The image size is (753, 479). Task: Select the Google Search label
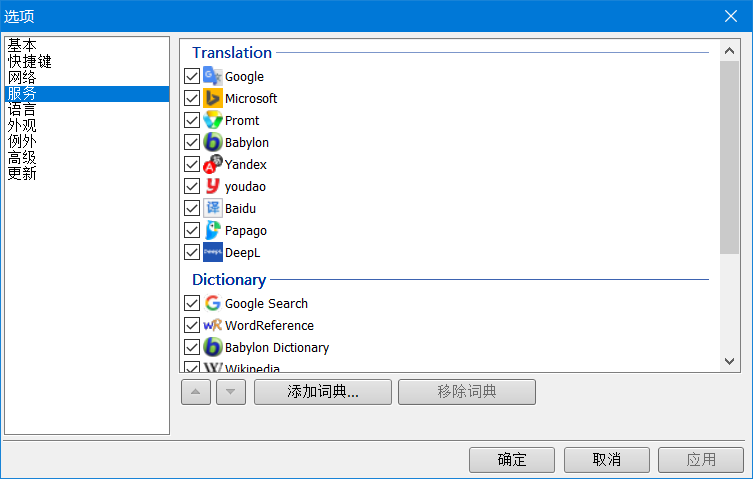266,304
